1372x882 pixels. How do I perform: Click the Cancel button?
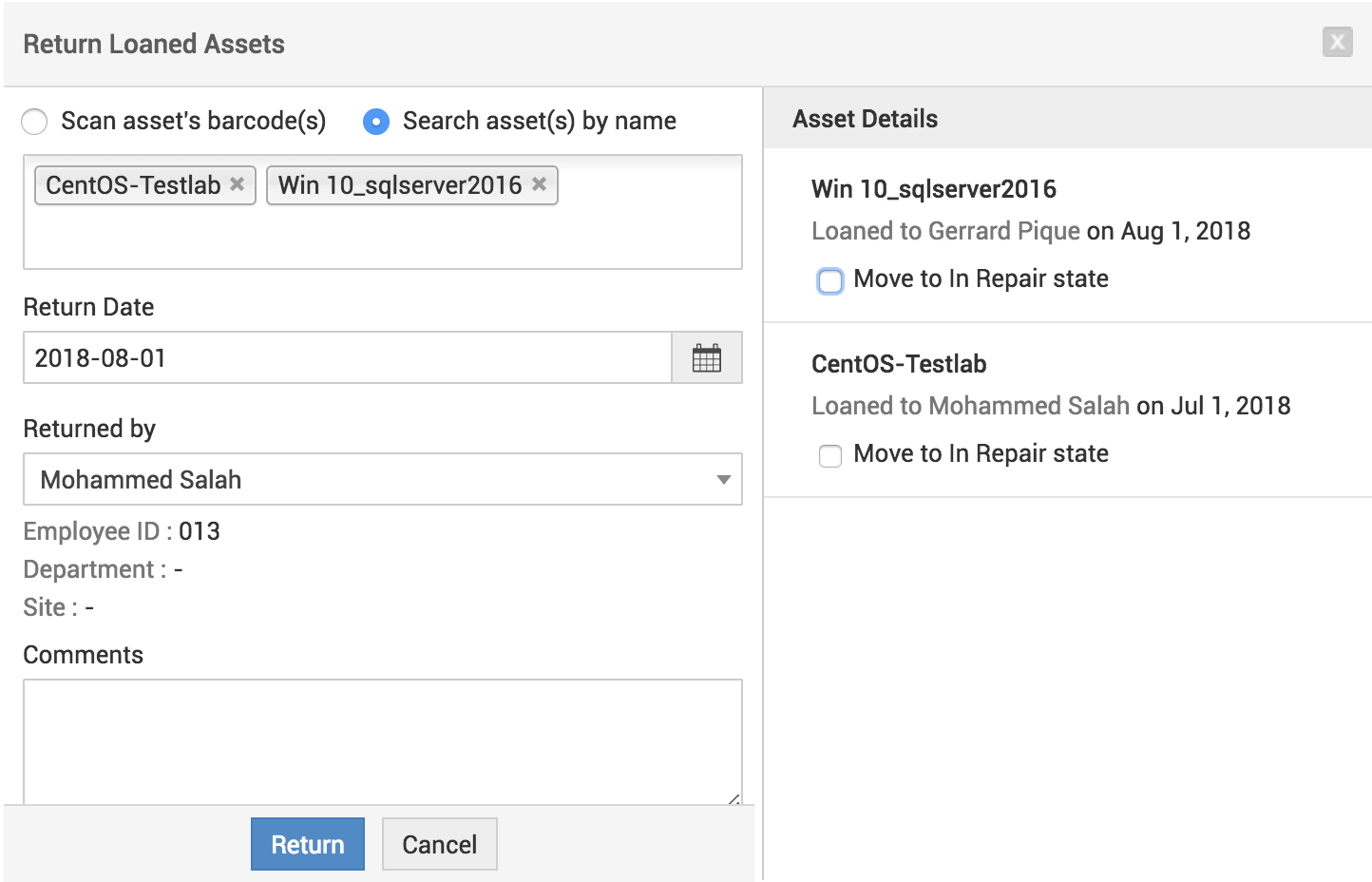coord(439,844)
